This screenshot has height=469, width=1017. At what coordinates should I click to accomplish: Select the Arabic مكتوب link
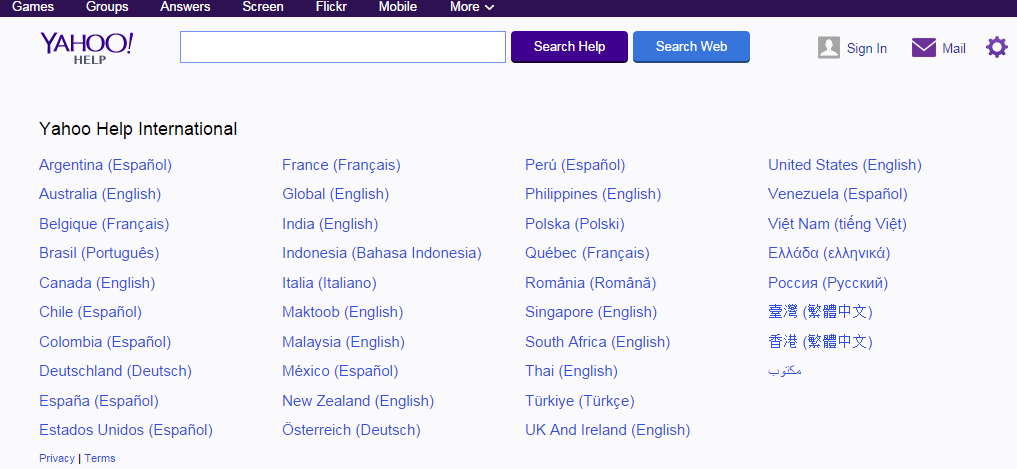(x=785, y=371)
